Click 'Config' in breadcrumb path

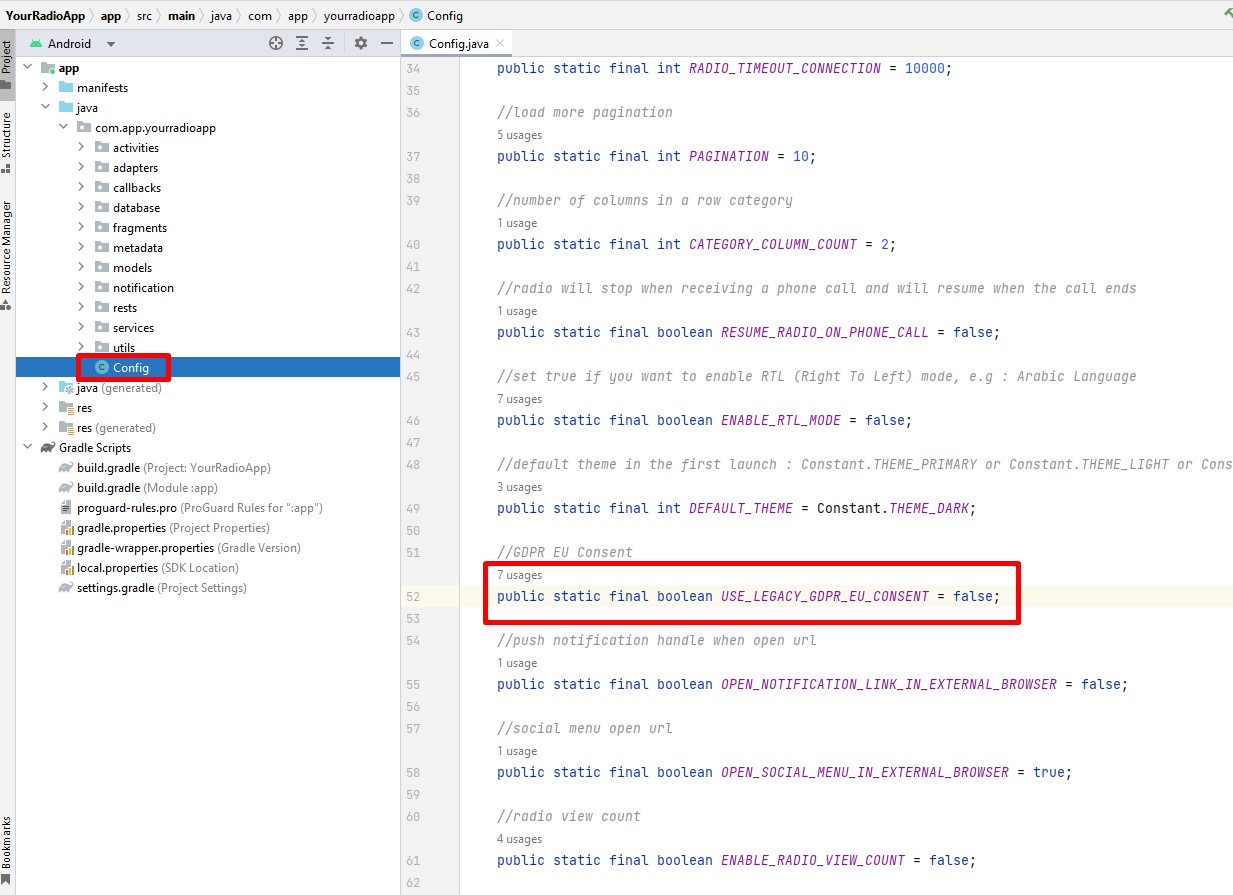coord(445,15)
